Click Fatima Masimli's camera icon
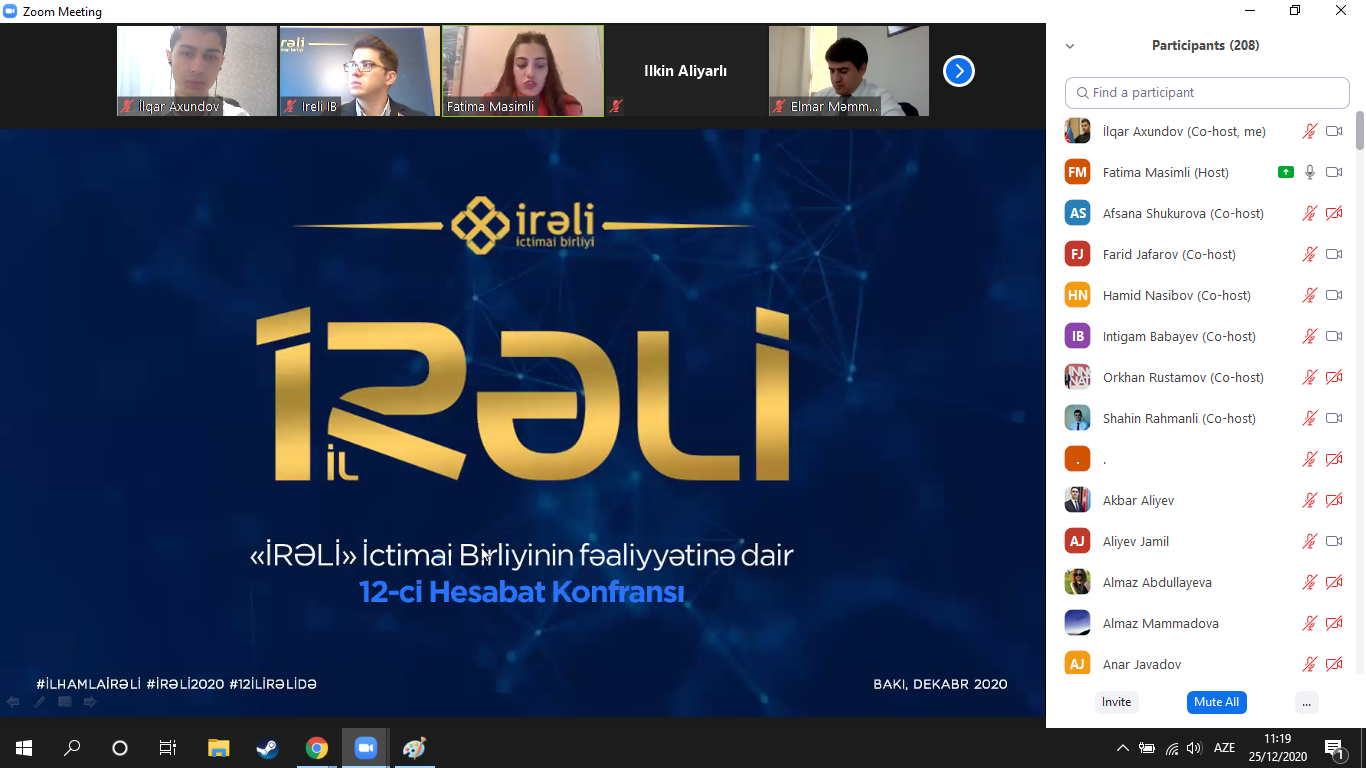Viewport: 1366px width, 768px height. click(x=1334, y=172)
